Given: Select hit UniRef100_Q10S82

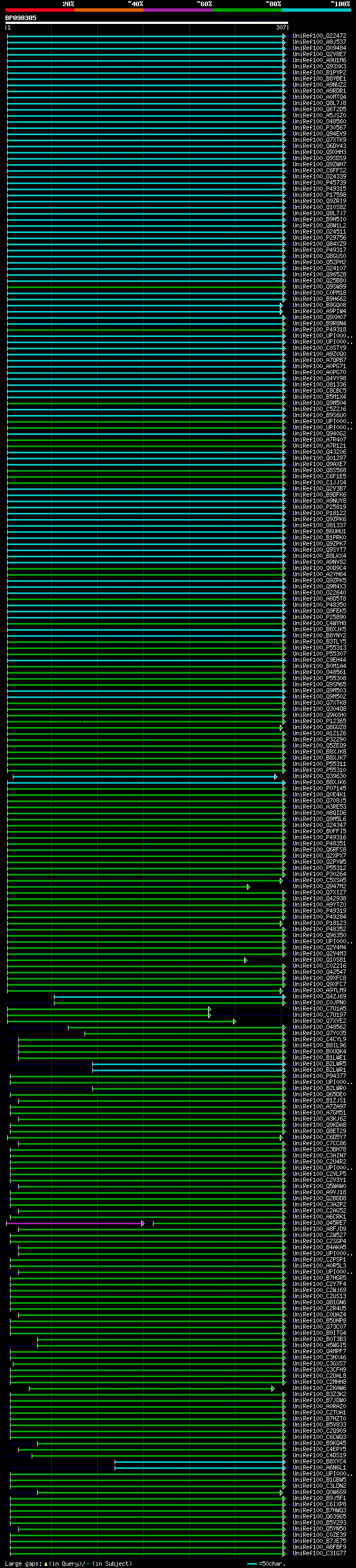Looking at the screenshot, I should [x=319, y=207].
